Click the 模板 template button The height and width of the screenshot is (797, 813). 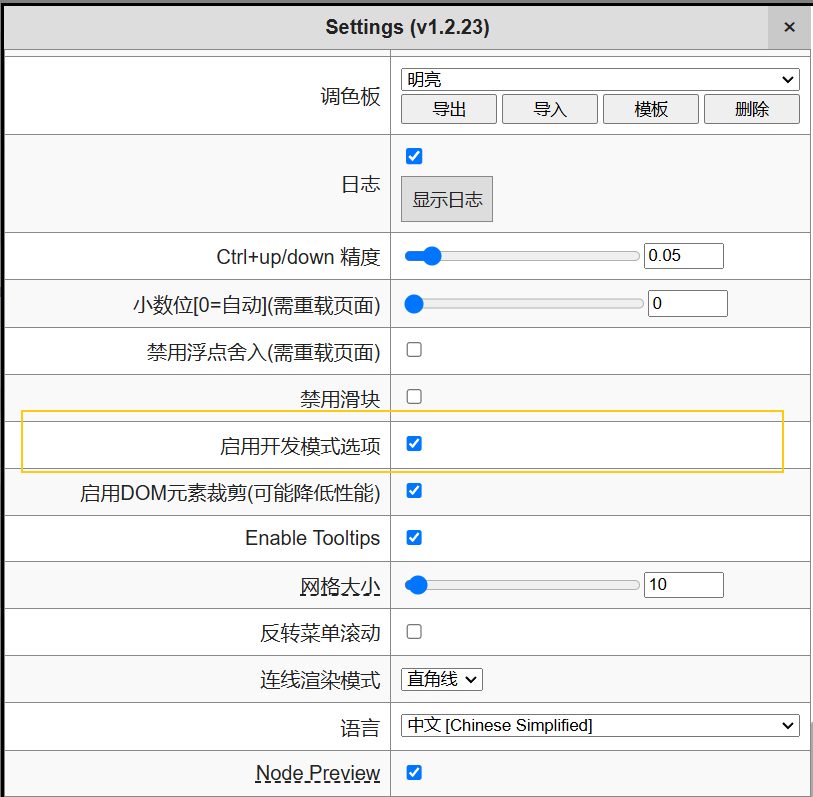click(651, 109)
